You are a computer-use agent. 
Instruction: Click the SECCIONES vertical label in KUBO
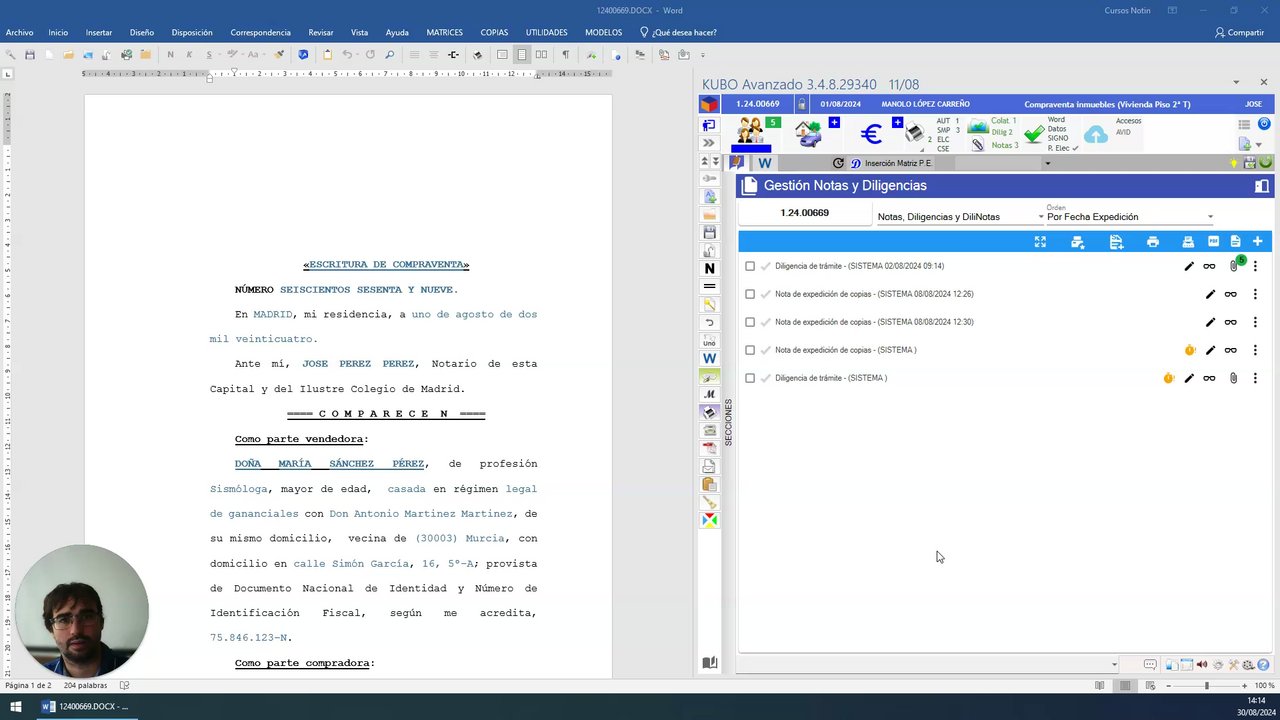pos(728,422)
